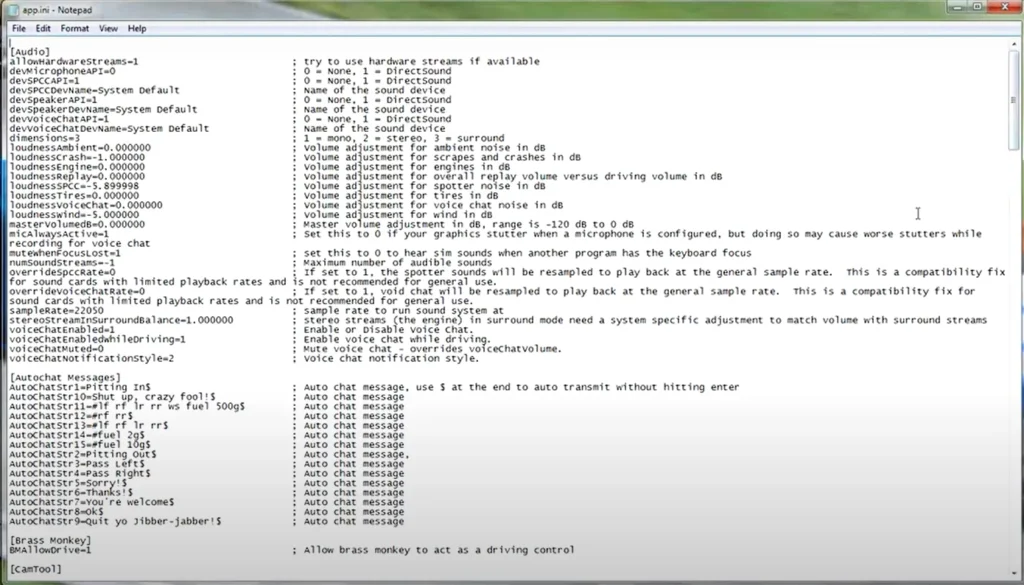Click the voiceChatMuted=0 setting
The image size is (1024, 585).
pos(56,349)
